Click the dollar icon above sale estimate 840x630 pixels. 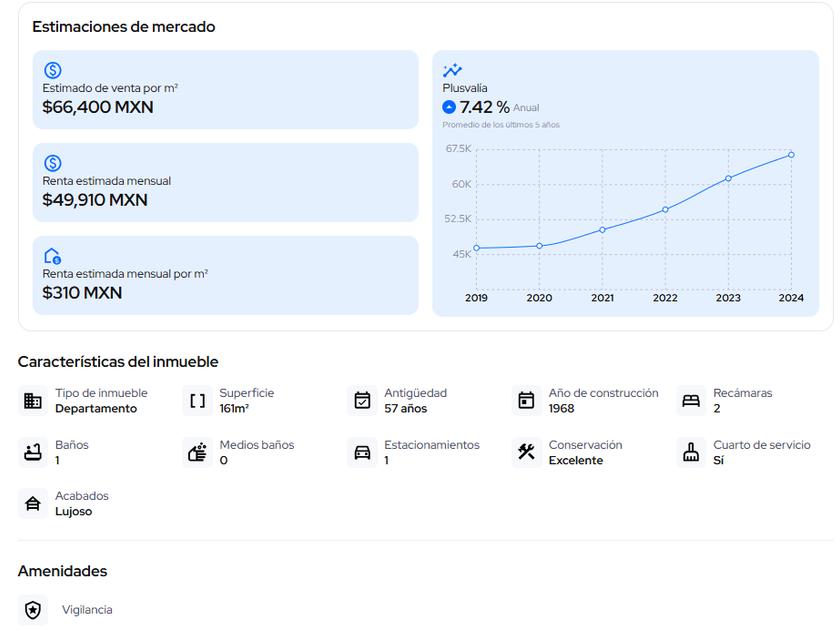53,70
